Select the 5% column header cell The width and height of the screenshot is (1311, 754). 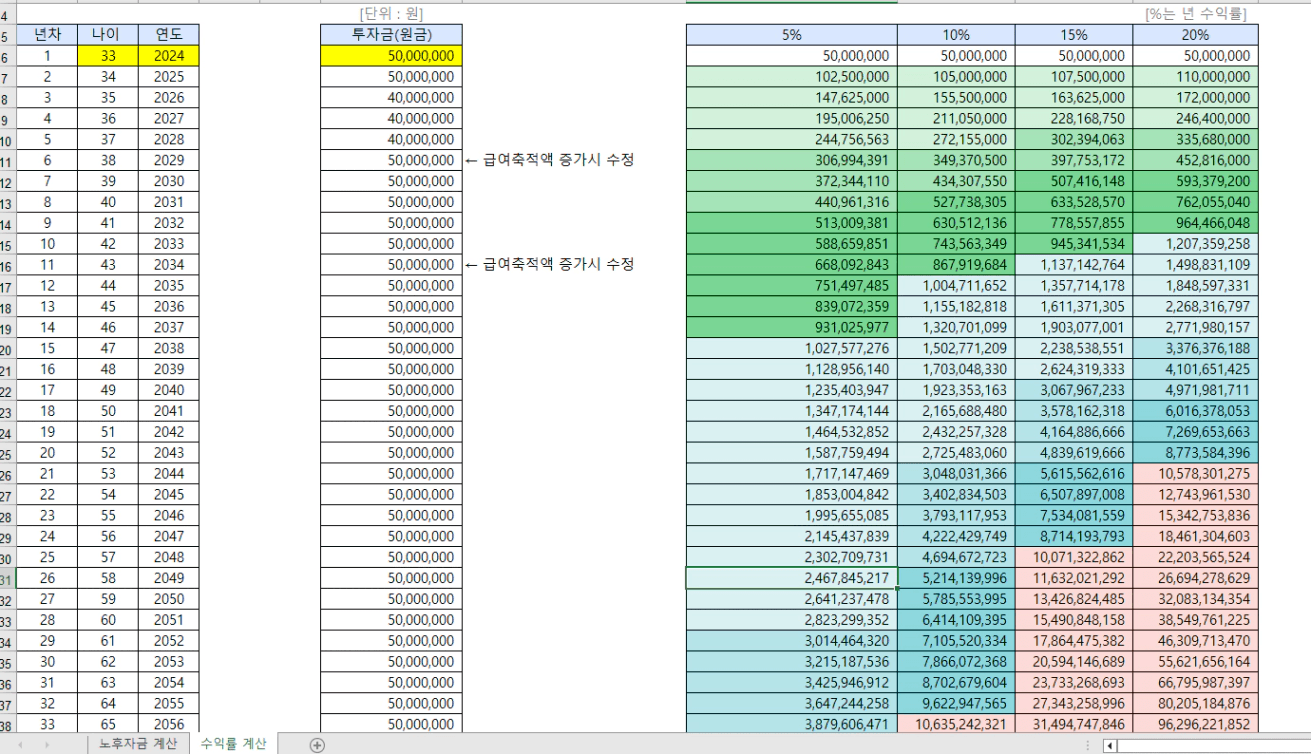coord(792,35)
